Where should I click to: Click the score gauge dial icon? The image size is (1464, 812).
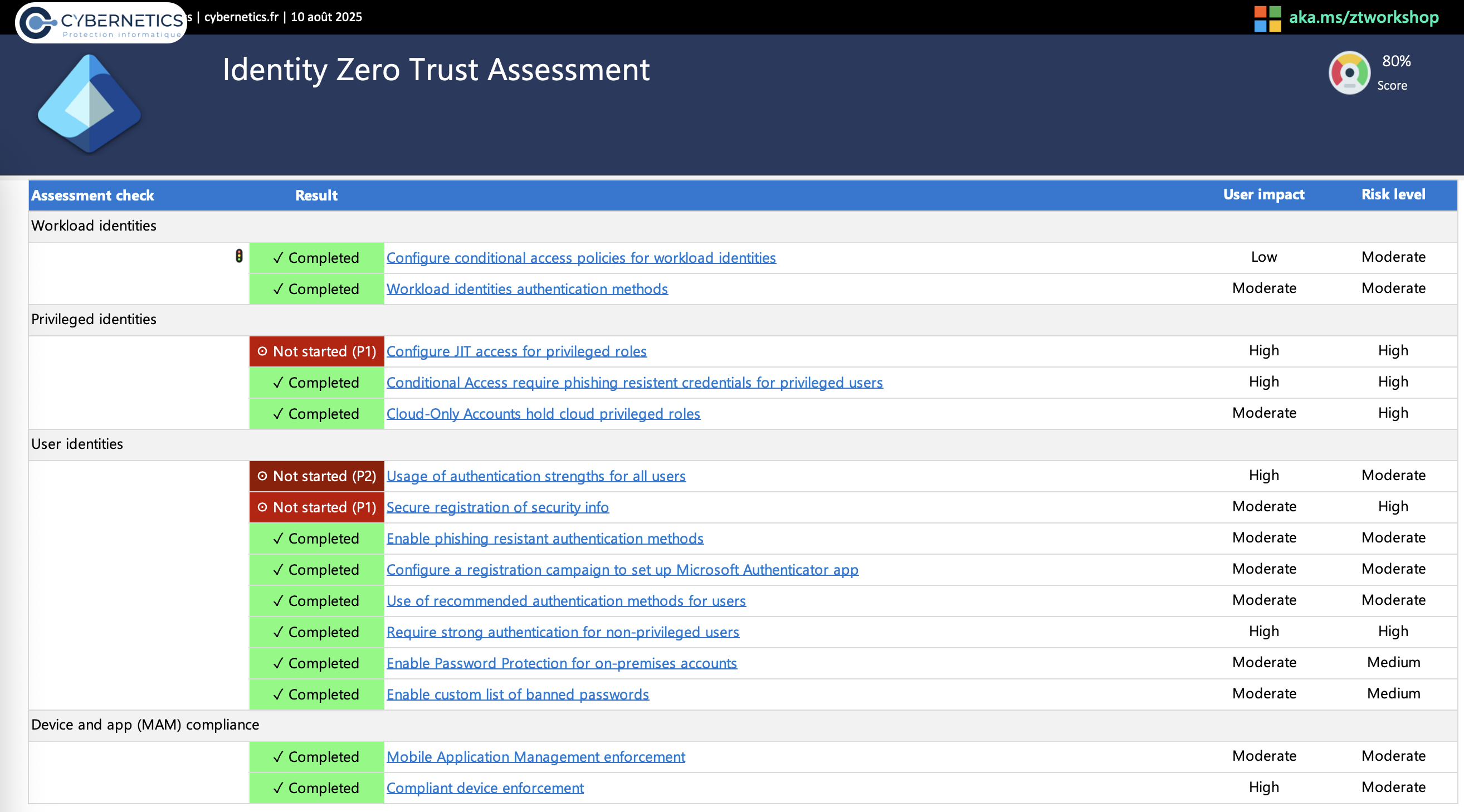1349,73
